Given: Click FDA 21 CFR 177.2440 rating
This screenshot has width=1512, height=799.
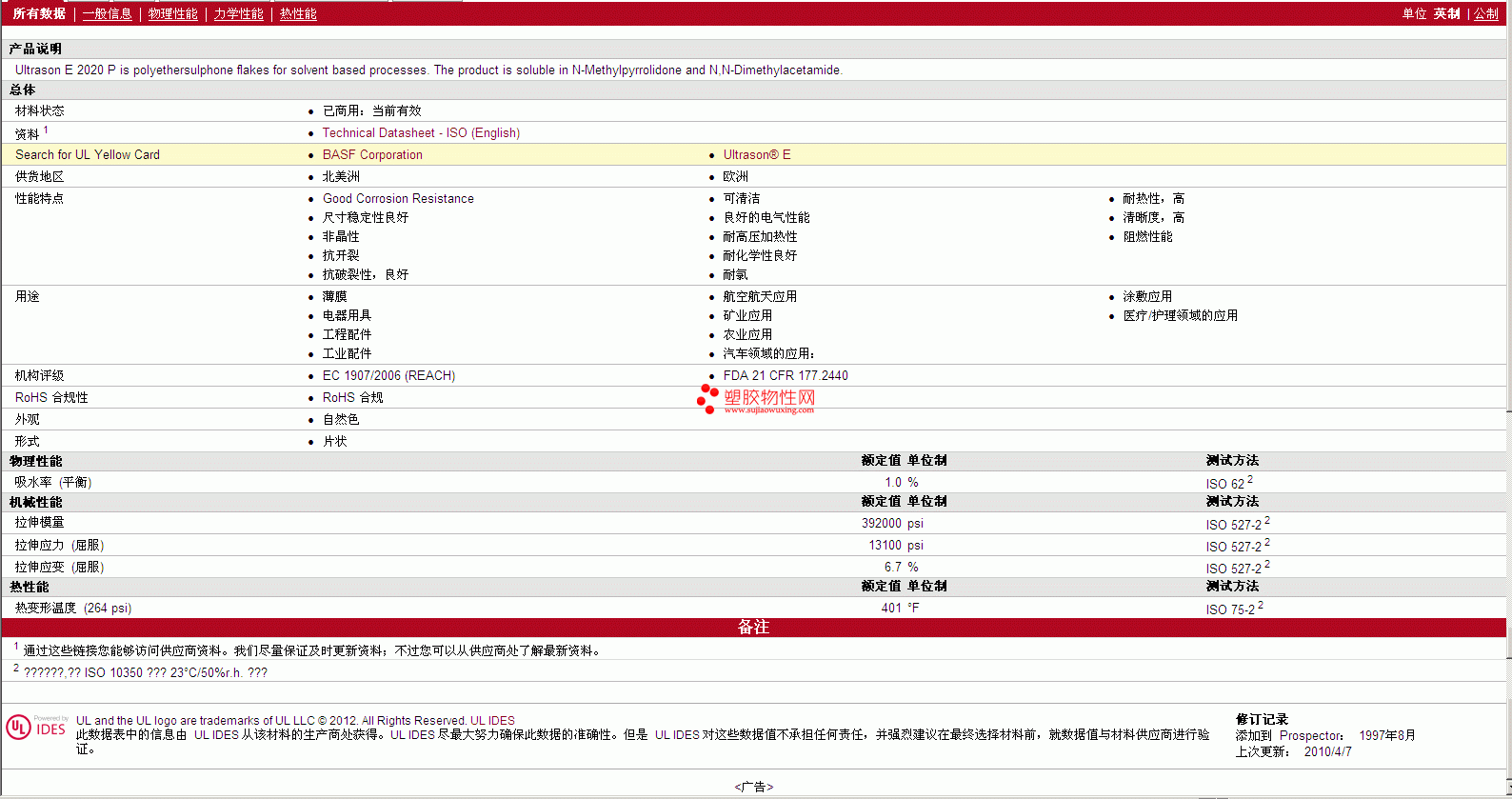Looking at the screenshot, I should point(786,375).
